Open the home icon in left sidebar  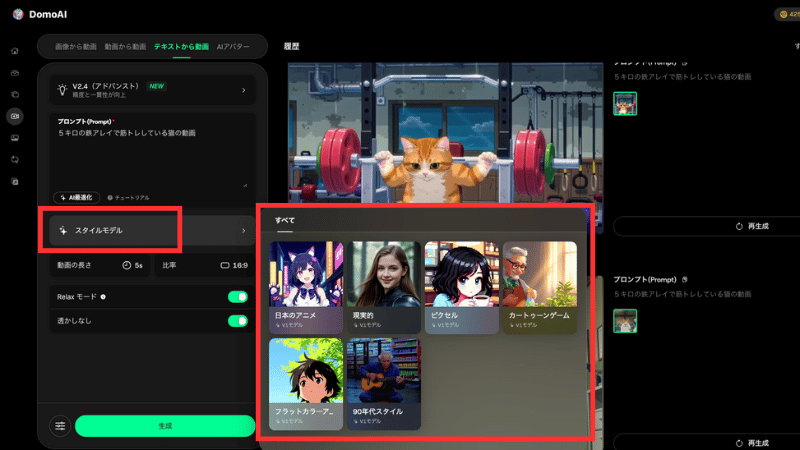point(14,50)
